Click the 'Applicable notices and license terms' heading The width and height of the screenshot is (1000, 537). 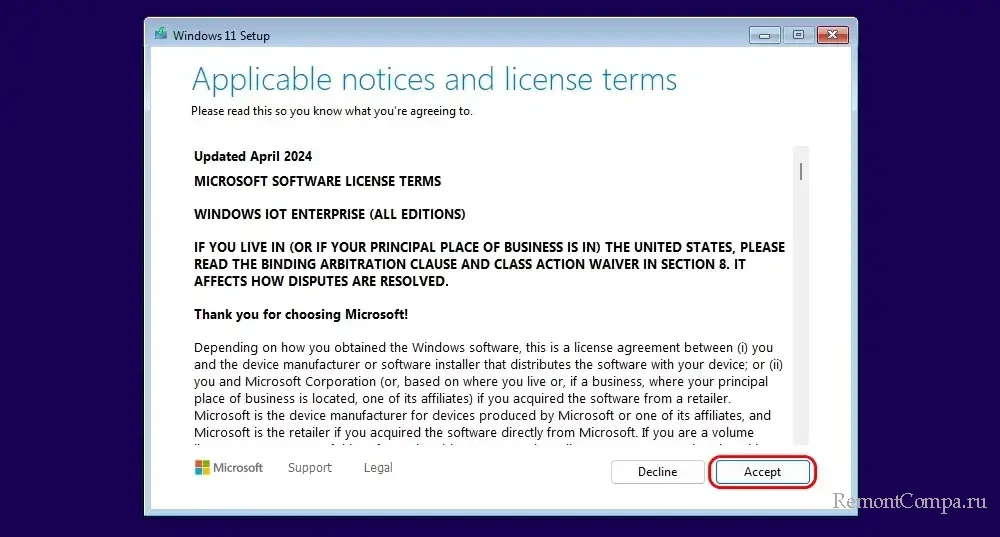click(434, 80)
